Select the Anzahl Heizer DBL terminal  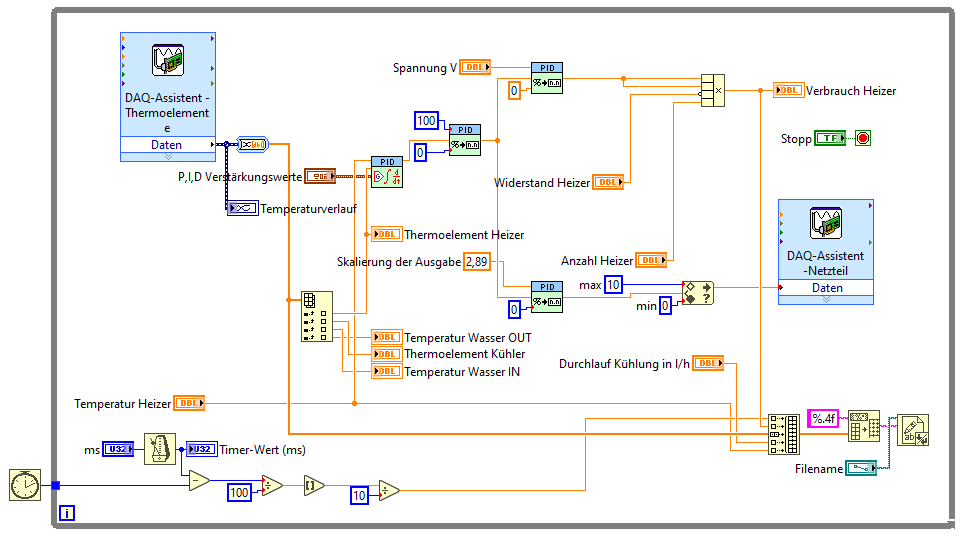coord(651,260)
